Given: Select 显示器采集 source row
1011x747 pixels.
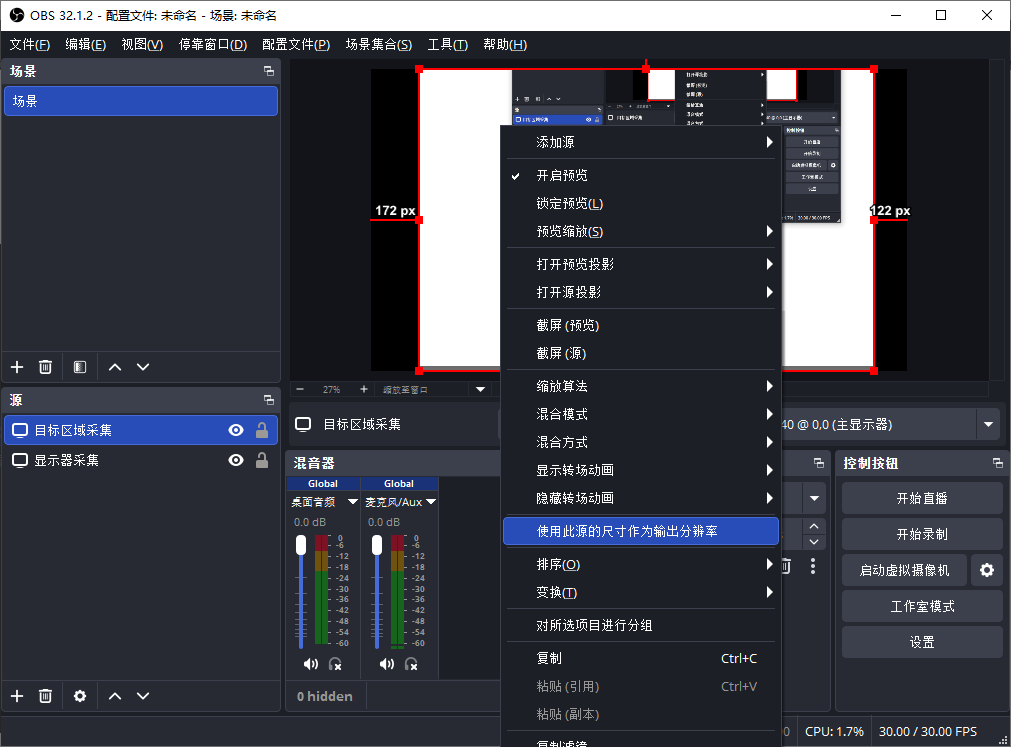Looking at the screenshot, I should 141,460.
